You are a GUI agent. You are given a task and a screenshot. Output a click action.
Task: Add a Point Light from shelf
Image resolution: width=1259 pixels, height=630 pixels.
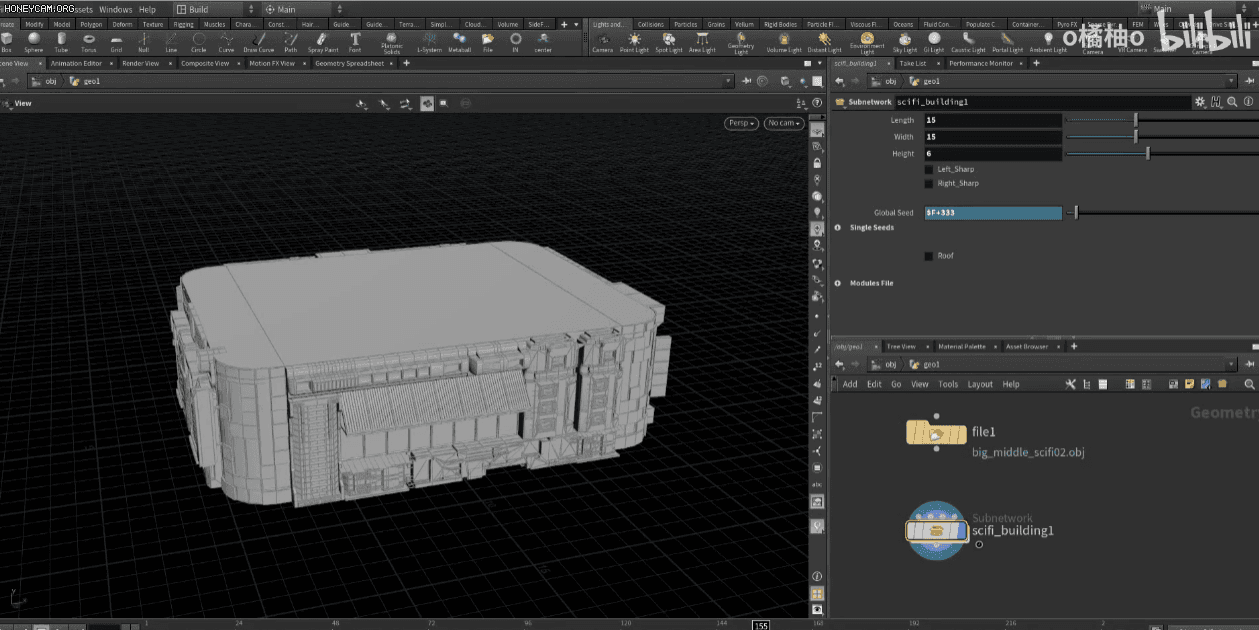point(634,41)
